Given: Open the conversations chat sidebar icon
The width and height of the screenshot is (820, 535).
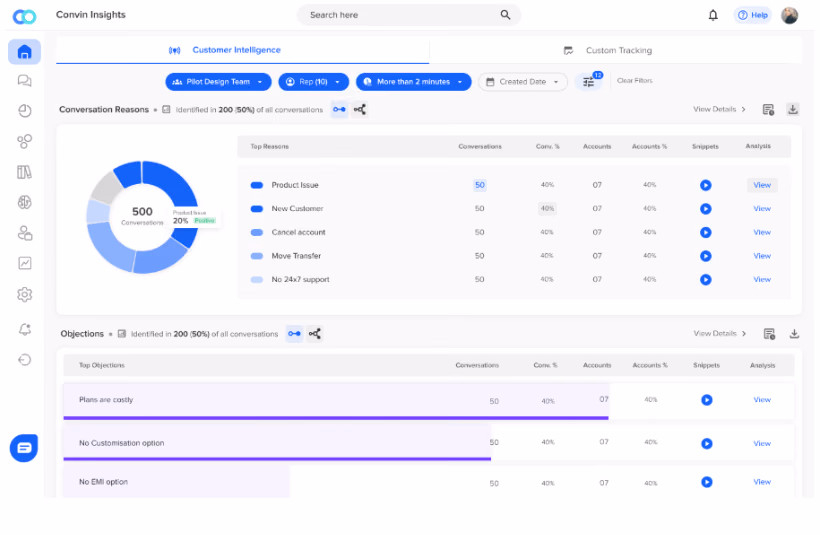Looking at the screenshot, I should 25,81.
